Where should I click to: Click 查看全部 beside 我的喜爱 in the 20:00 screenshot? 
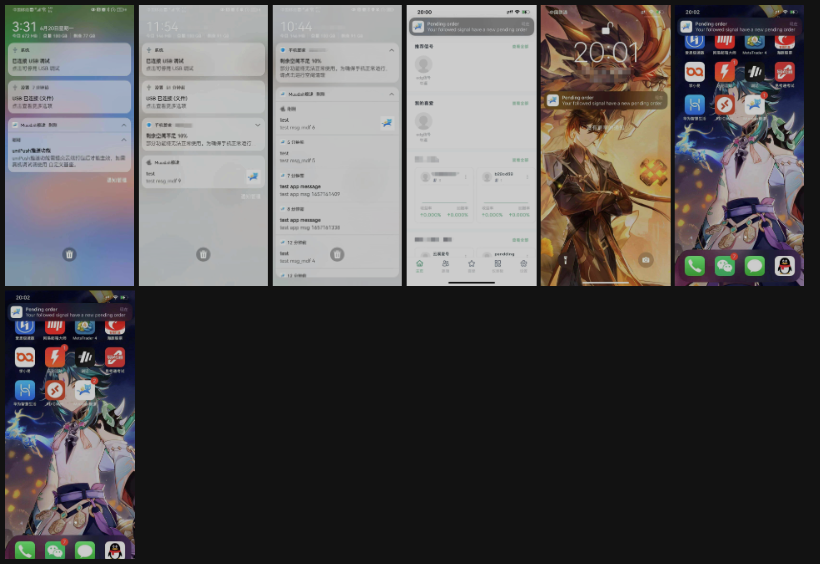point(520,103)
